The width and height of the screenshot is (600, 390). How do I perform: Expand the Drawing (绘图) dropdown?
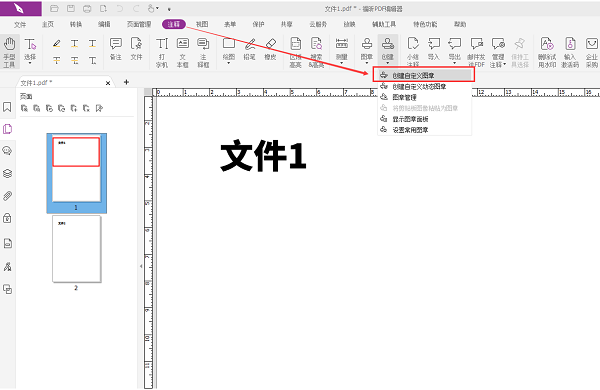click(x=229, y=63)
